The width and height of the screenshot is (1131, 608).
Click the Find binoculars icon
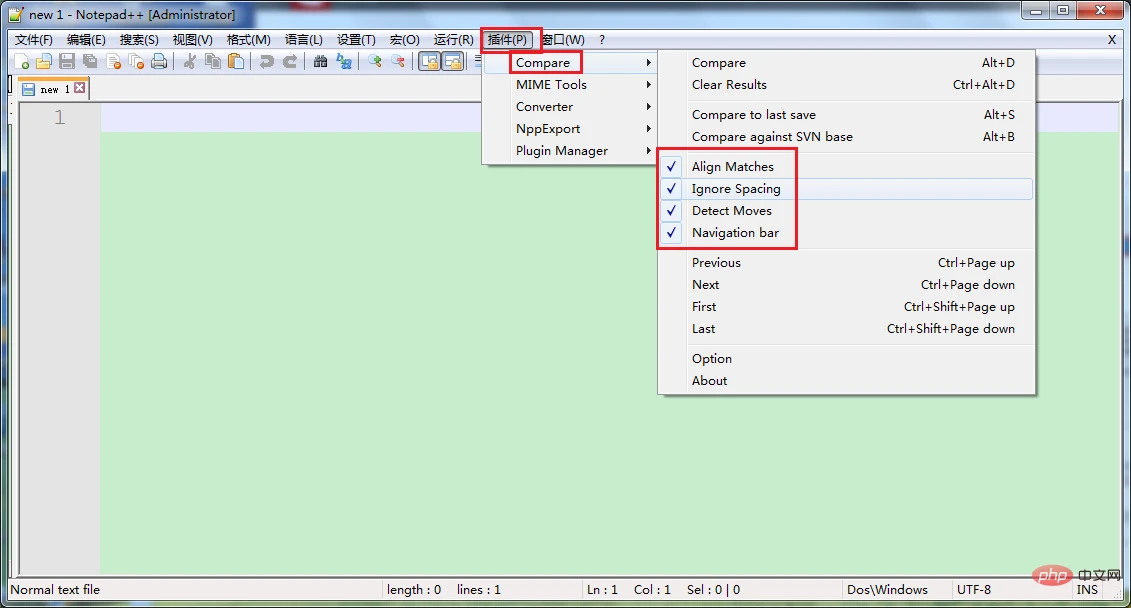320,62
